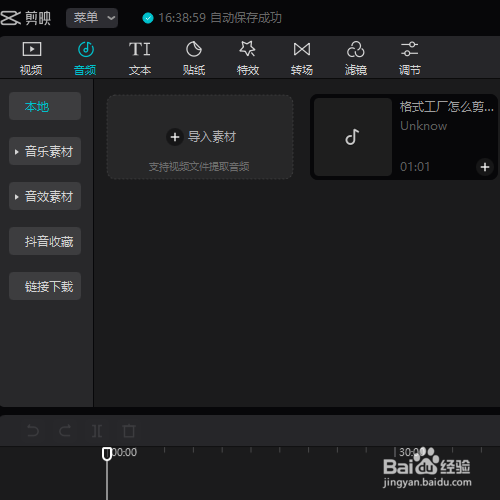Open the 菜单 dropdown menu
The height and width of the screenshot is (500, 500).
tap(92, 18)
